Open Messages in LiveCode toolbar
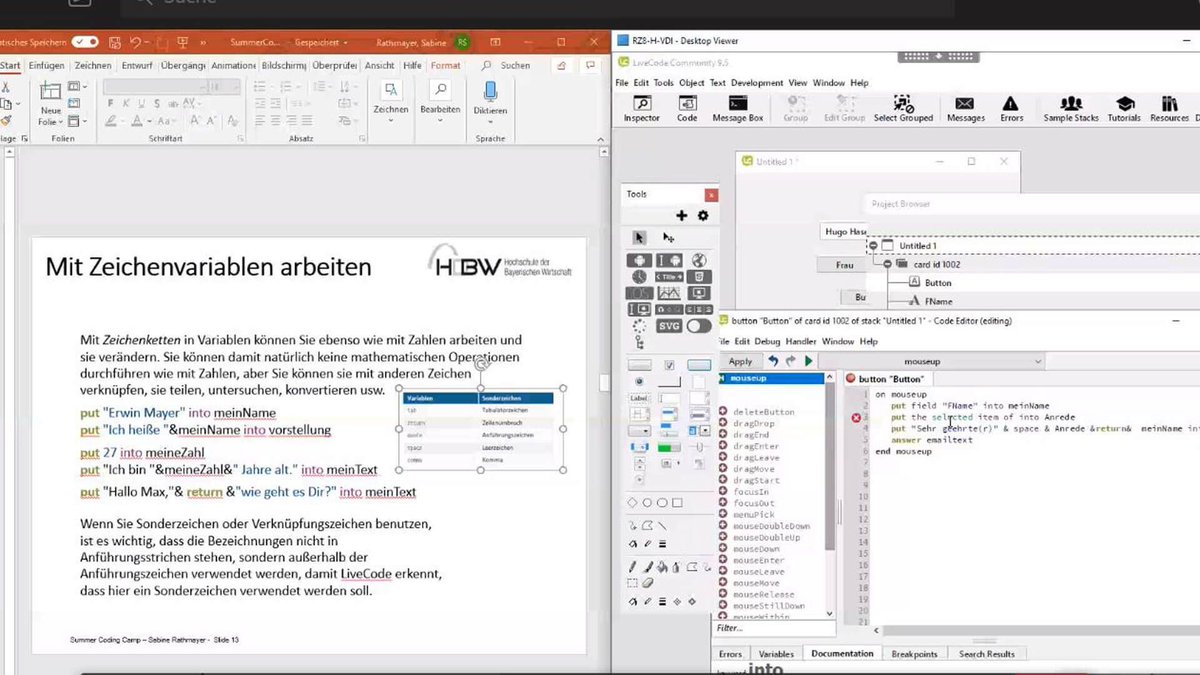The height and width of the screenshot is (675, 1200). point(965,110)
